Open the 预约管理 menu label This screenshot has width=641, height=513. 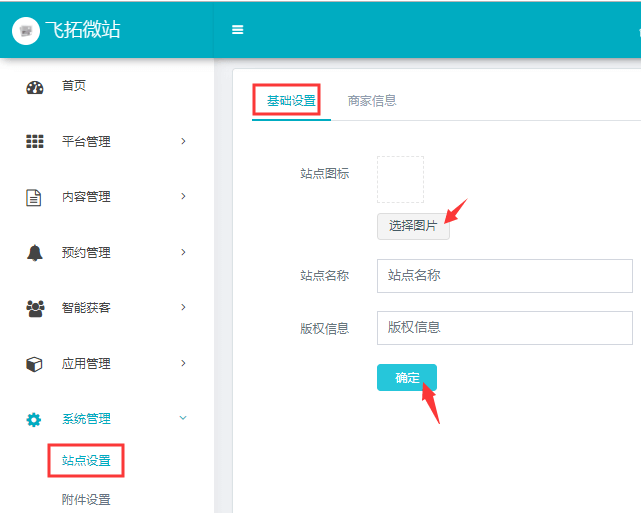86,253
